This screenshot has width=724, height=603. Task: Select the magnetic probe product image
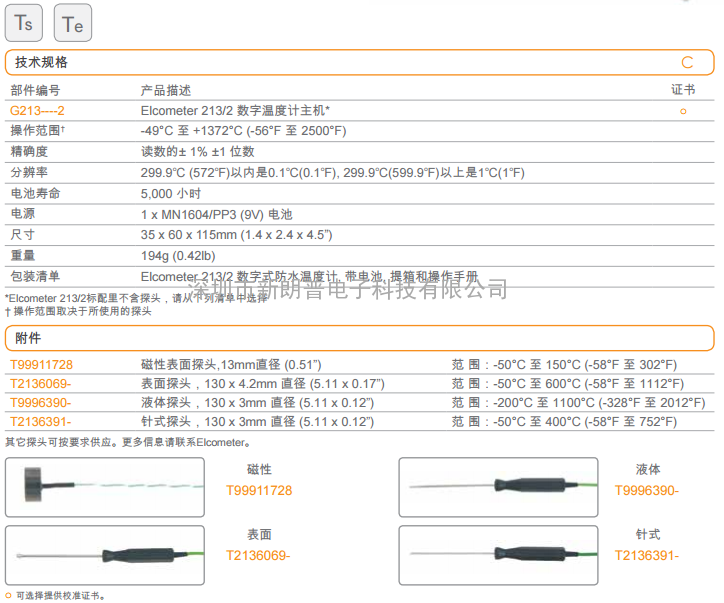pos(105,487)
